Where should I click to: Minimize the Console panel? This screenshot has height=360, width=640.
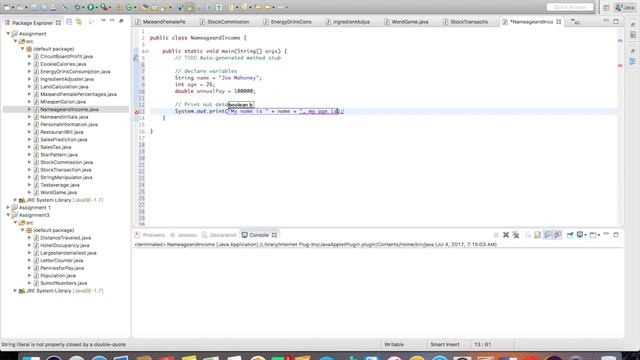click(606, 234)
